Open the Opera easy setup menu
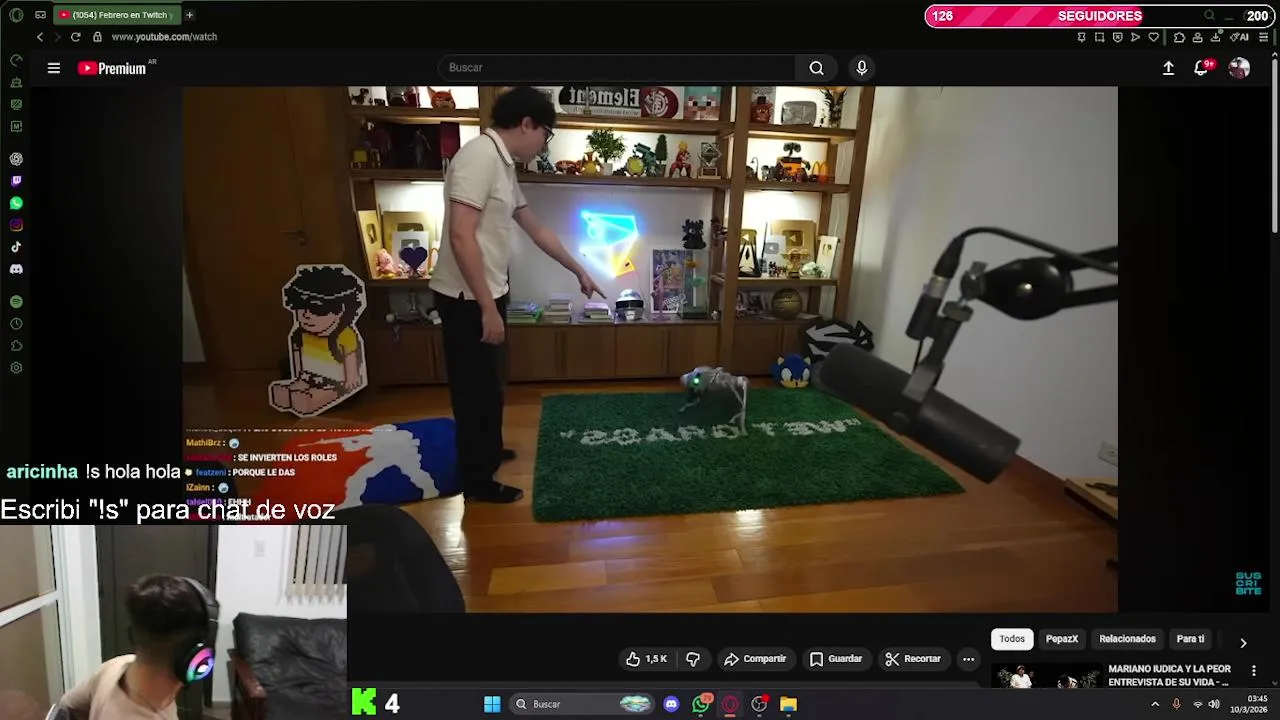Image resolution: width=1280 pixels, height=720 pixels. 1264,37
